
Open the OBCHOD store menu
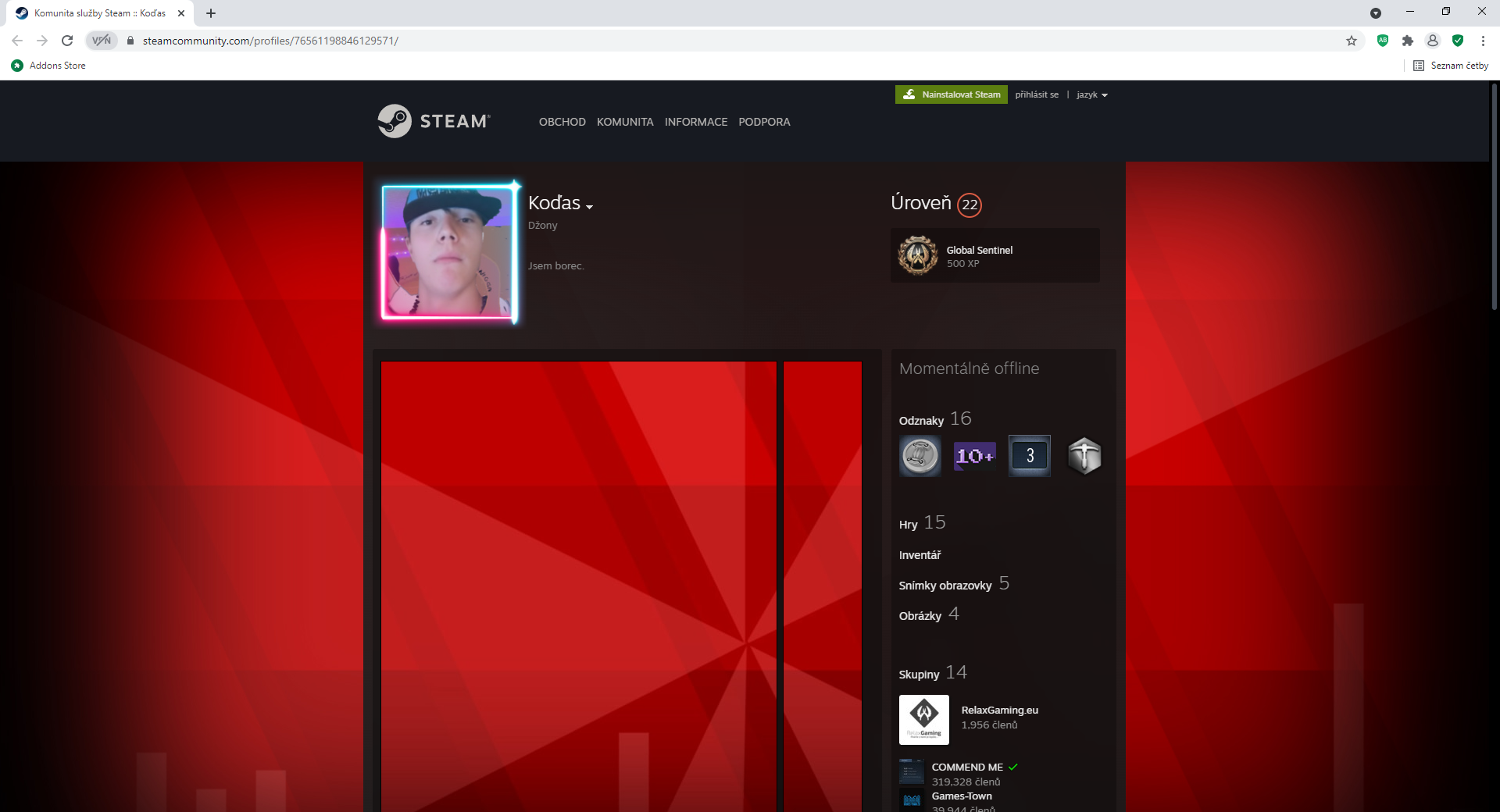point(562,122)
